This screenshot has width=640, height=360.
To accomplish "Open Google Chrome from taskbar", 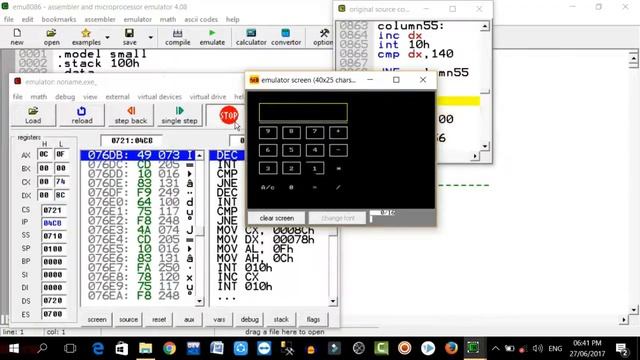I will (x=169, y=348).
